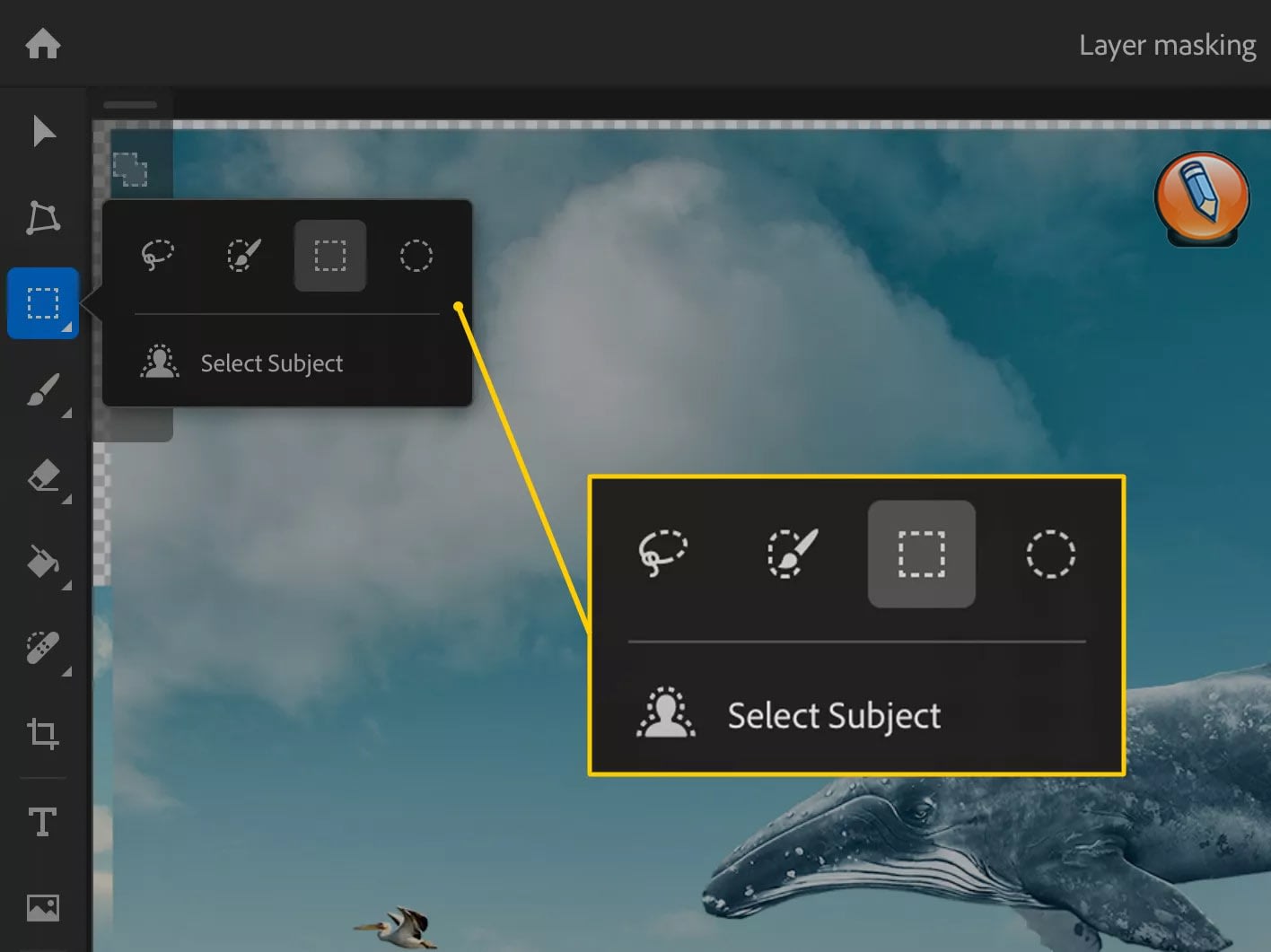Choose the highlighted Rectangular Marquee in popup
The width and height of the screenshot is (1271, 952).
click(330, 256)
